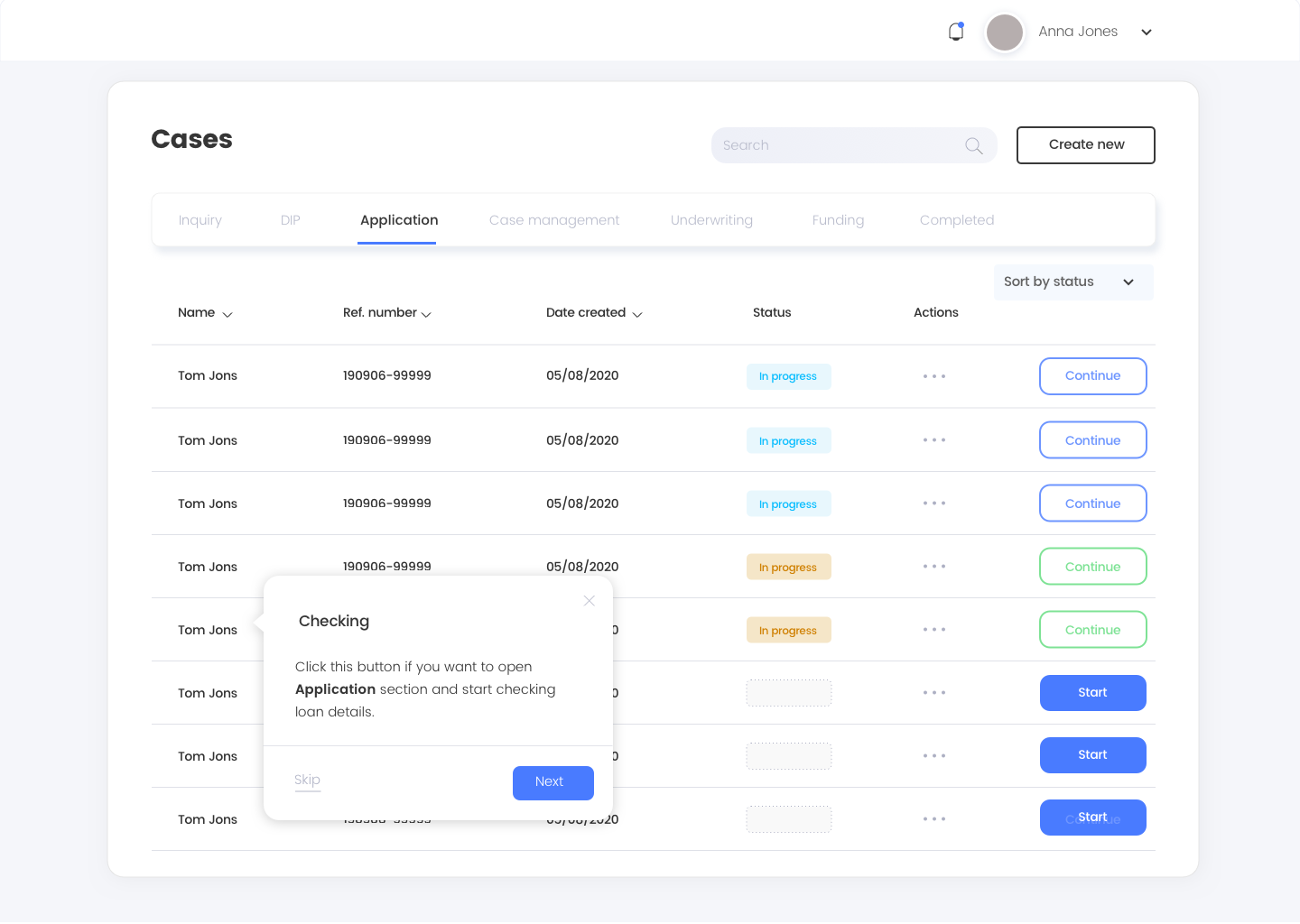Dismiss the Checking tooltip with its X

589,600
